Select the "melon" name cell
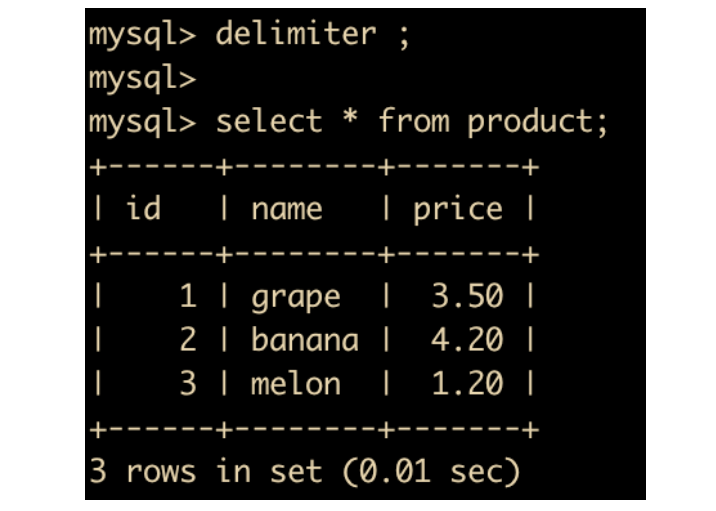Image resolution: width=716 pixels, height=511 pixels. [295, 384]
